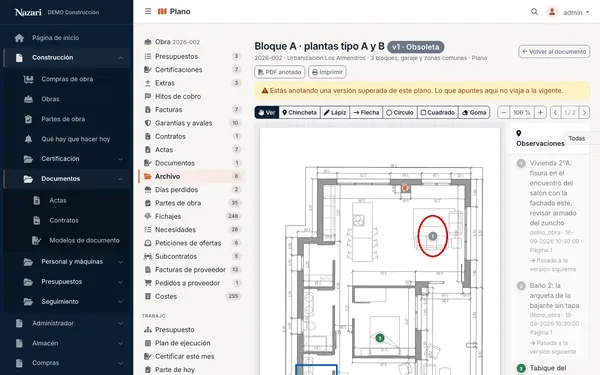Click Volver al documento
The height and width of the screenshot is (375, 600).
click(554, 52)
